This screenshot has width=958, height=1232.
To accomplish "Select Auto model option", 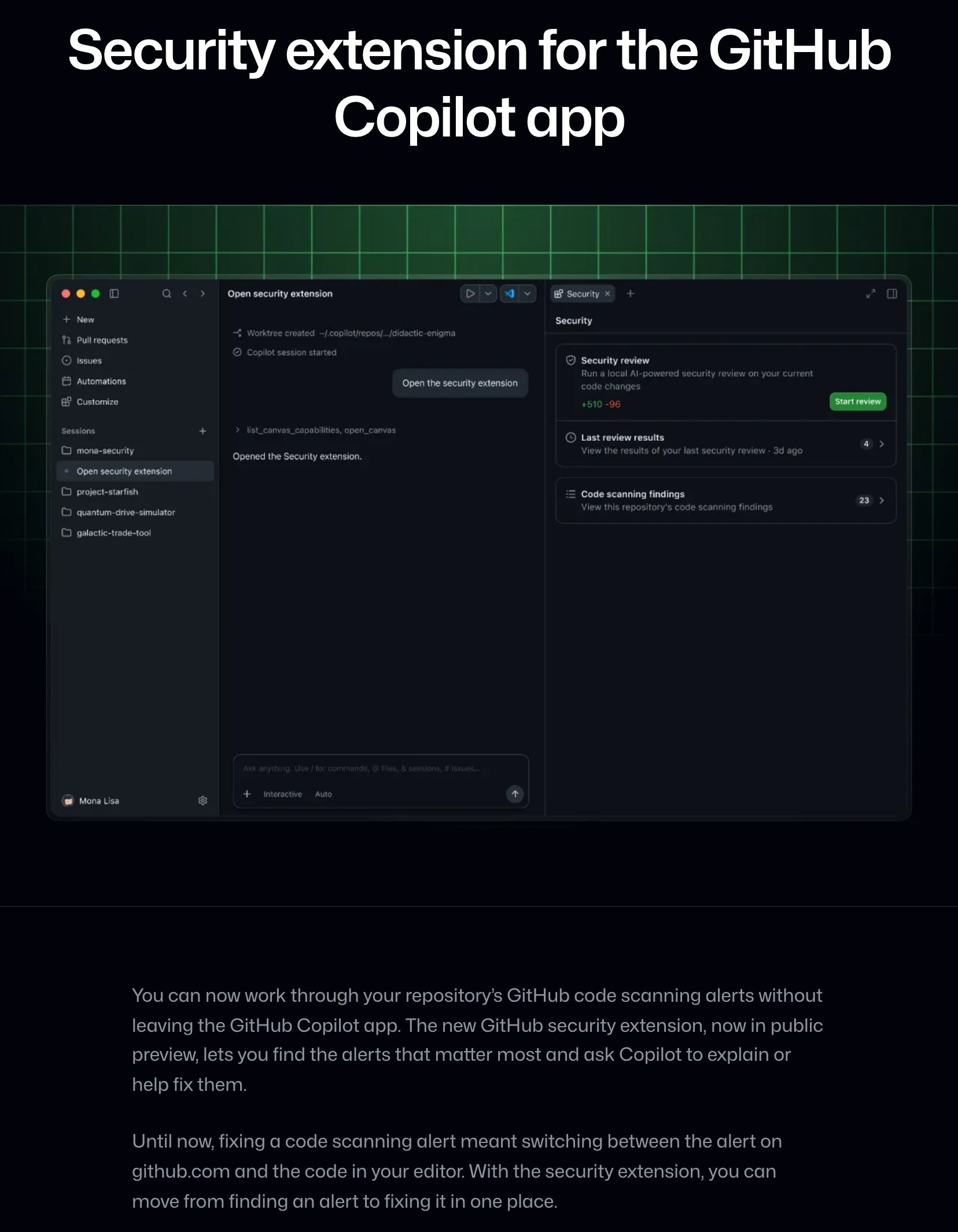I will [323, 794].
